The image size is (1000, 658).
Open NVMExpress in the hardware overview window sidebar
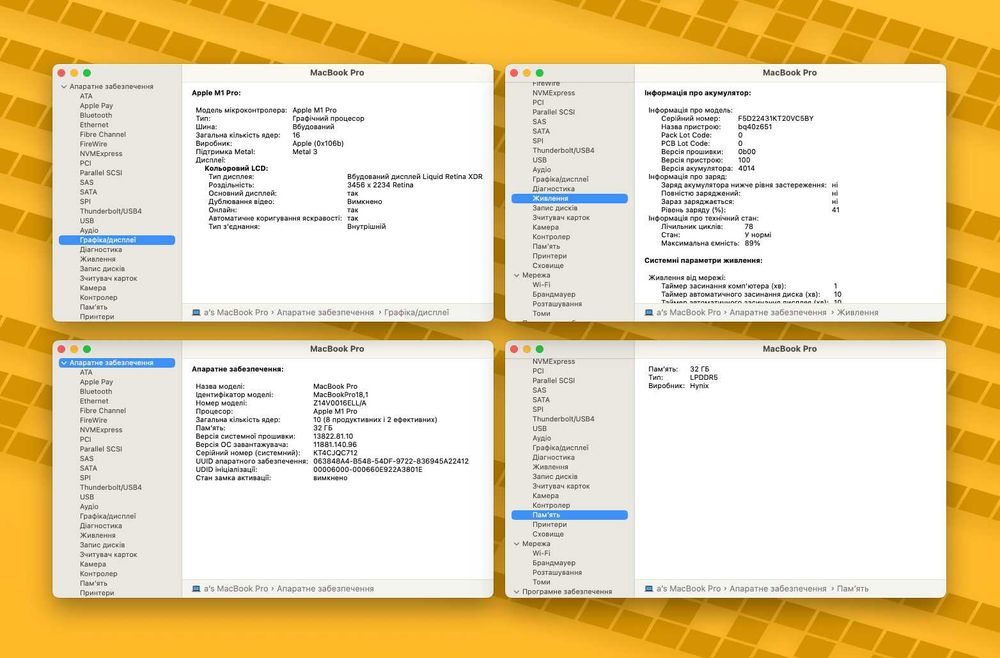101,430
